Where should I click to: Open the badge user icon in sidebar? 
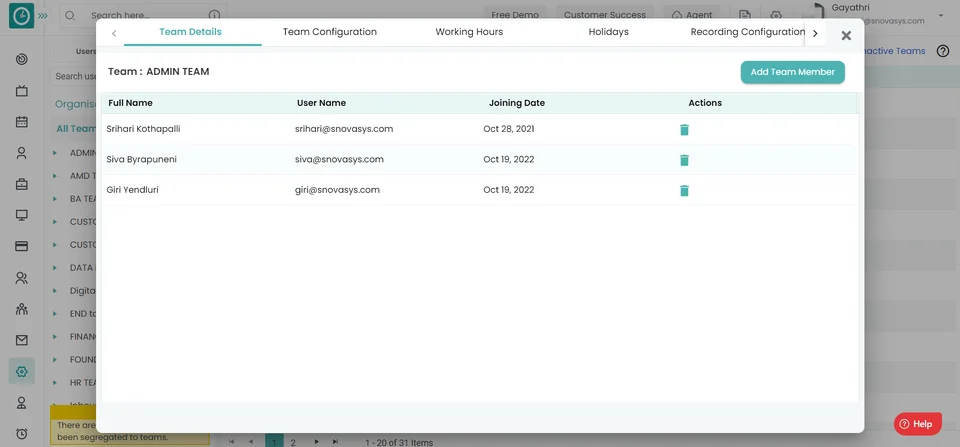click(x=21, y=403)
